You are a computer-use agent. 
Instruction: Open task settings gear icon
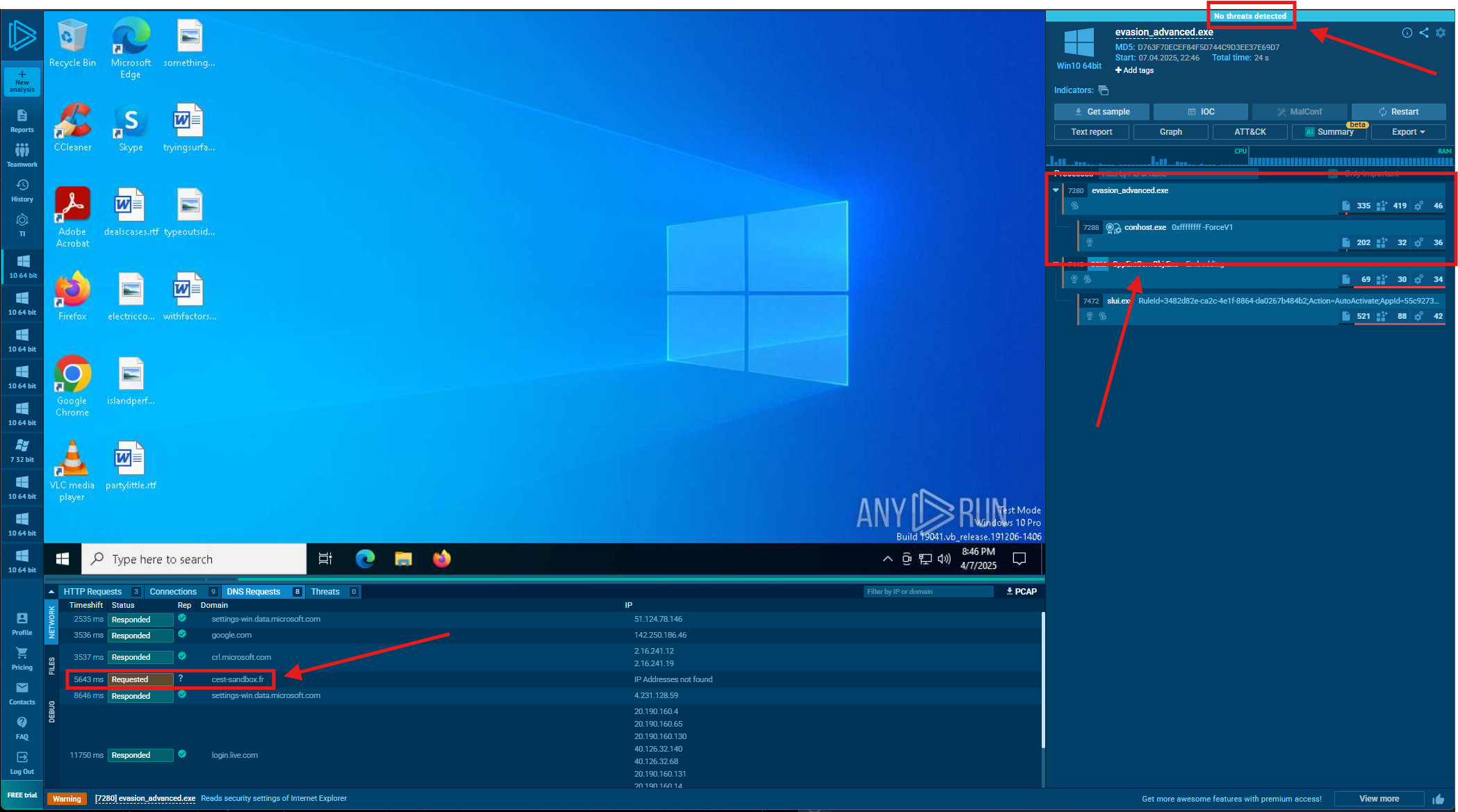1441,33
